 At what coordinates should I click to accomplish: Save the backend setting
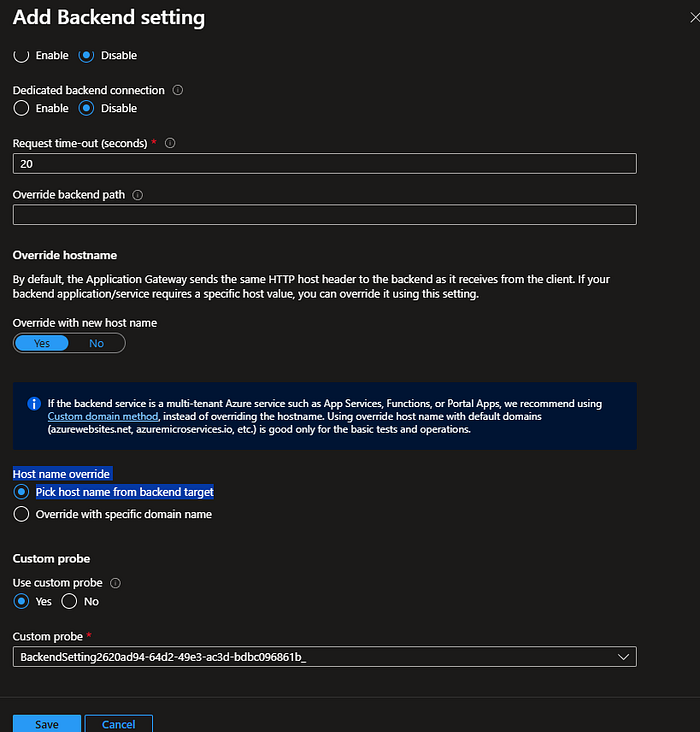click(47, 724)
